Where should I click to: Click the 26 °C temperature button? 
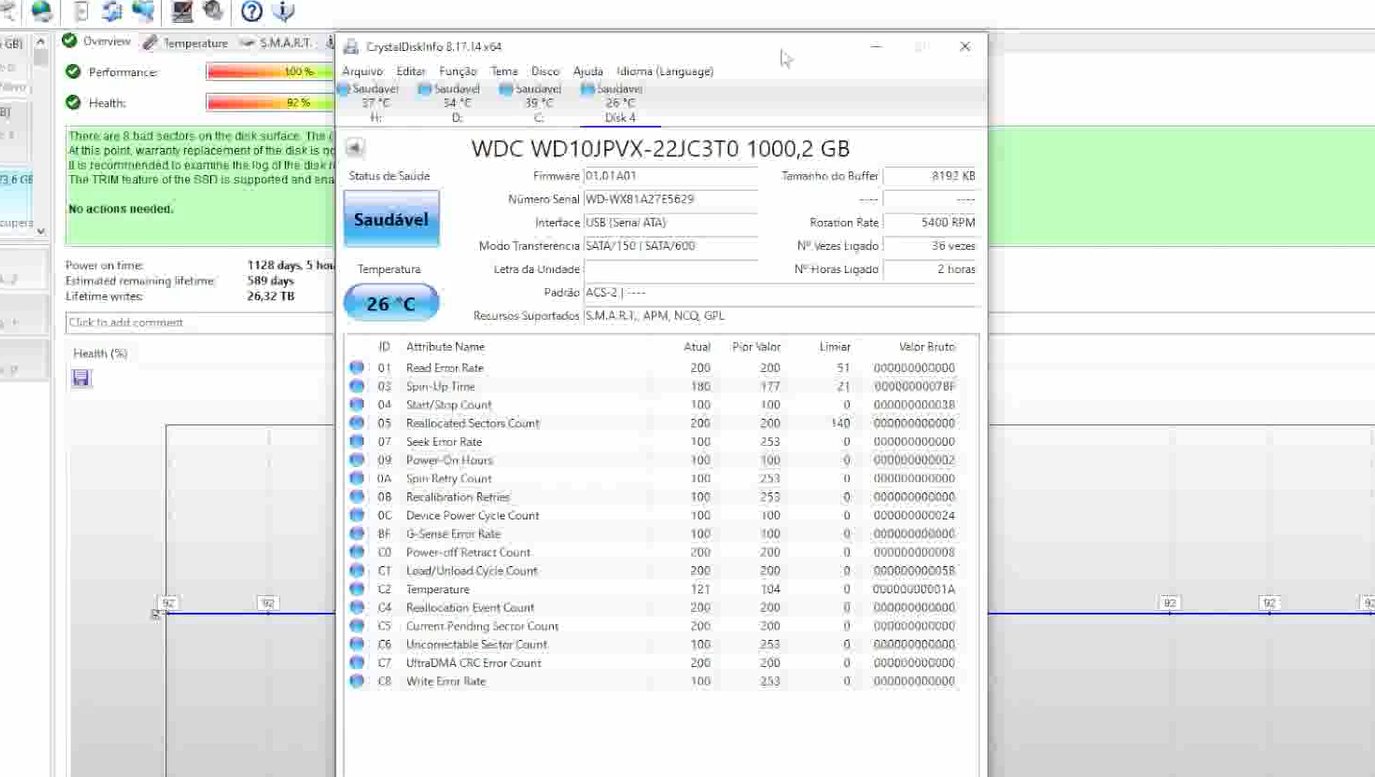click(x=391, y=303)
